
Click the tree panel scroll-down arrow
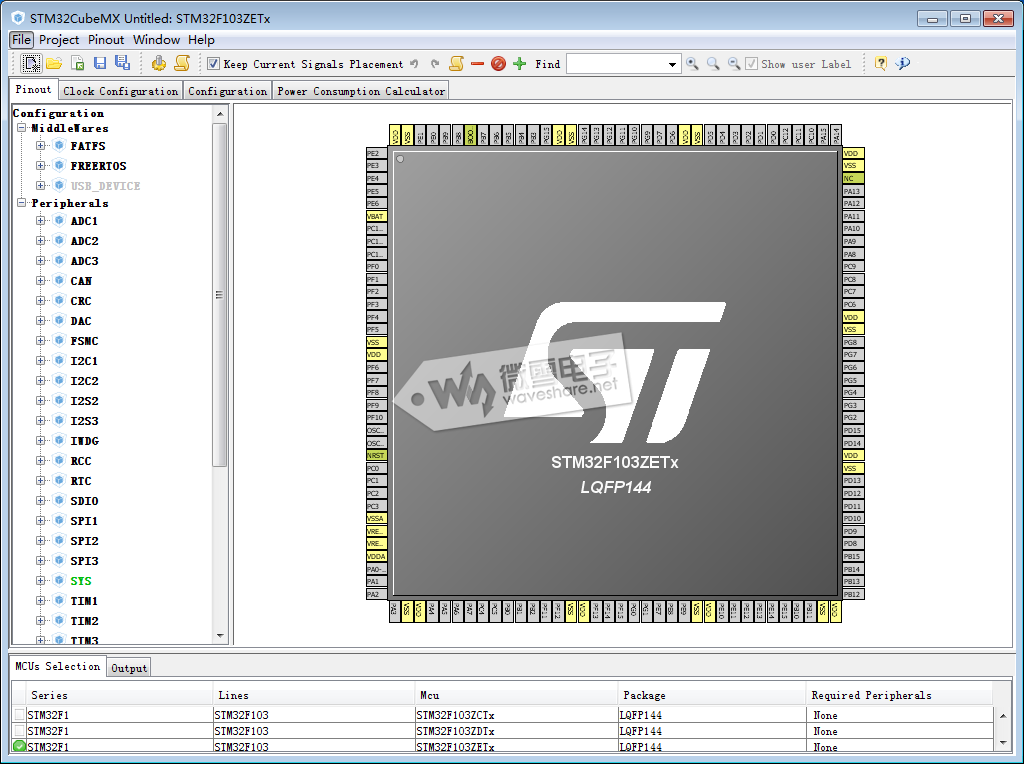[220, 635]
